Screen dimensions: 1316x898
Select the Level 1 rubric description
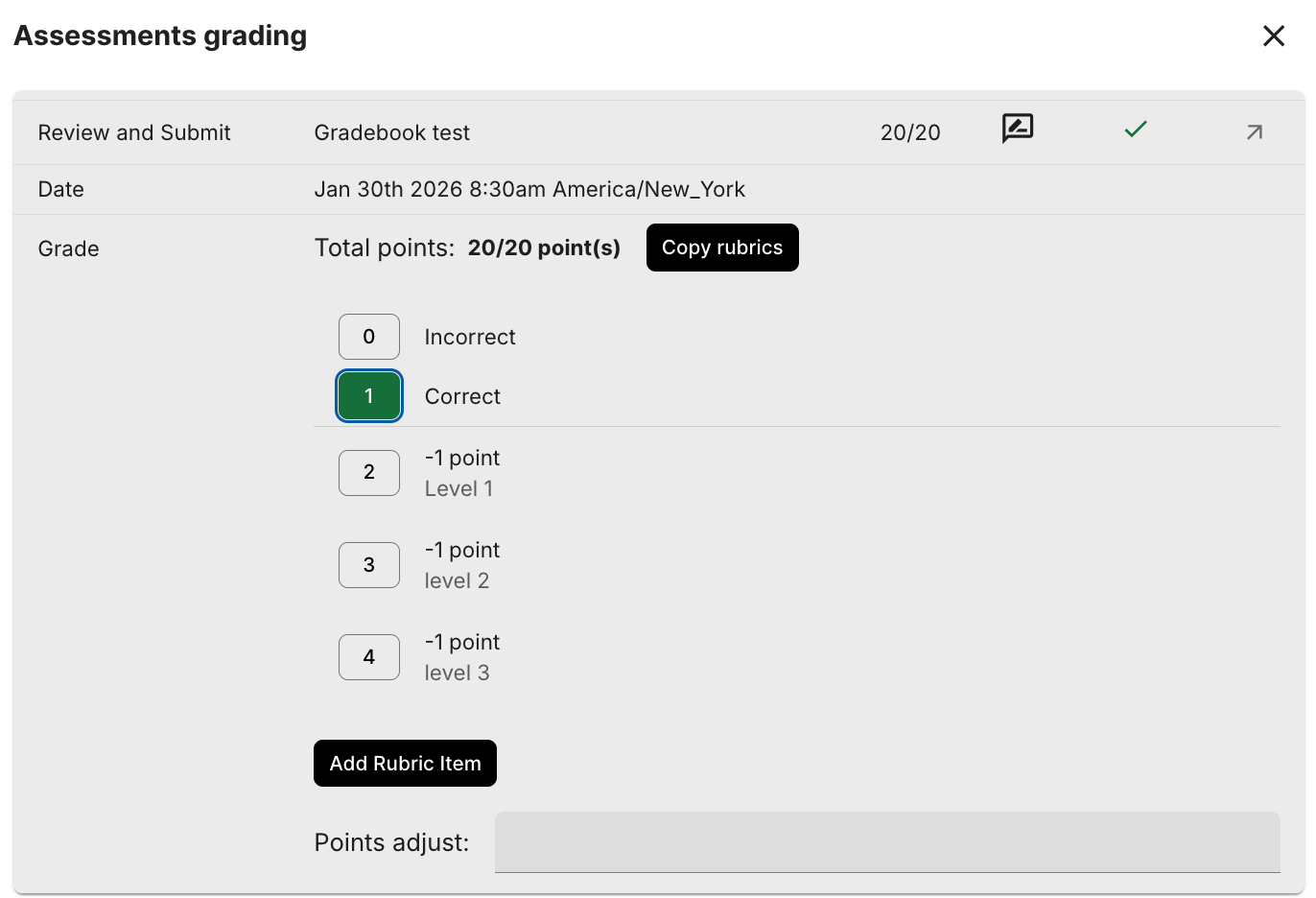(x=458, y=489)
